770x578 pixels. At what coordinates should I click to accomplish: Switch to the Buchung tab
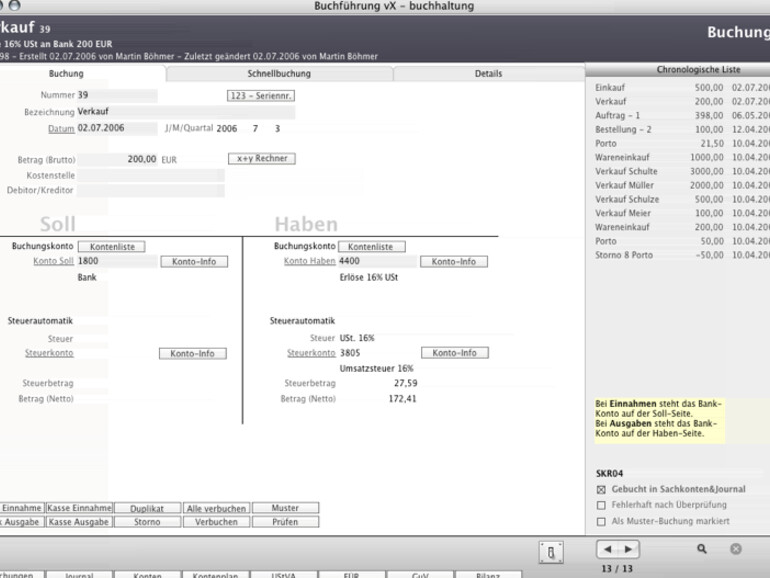66,74
